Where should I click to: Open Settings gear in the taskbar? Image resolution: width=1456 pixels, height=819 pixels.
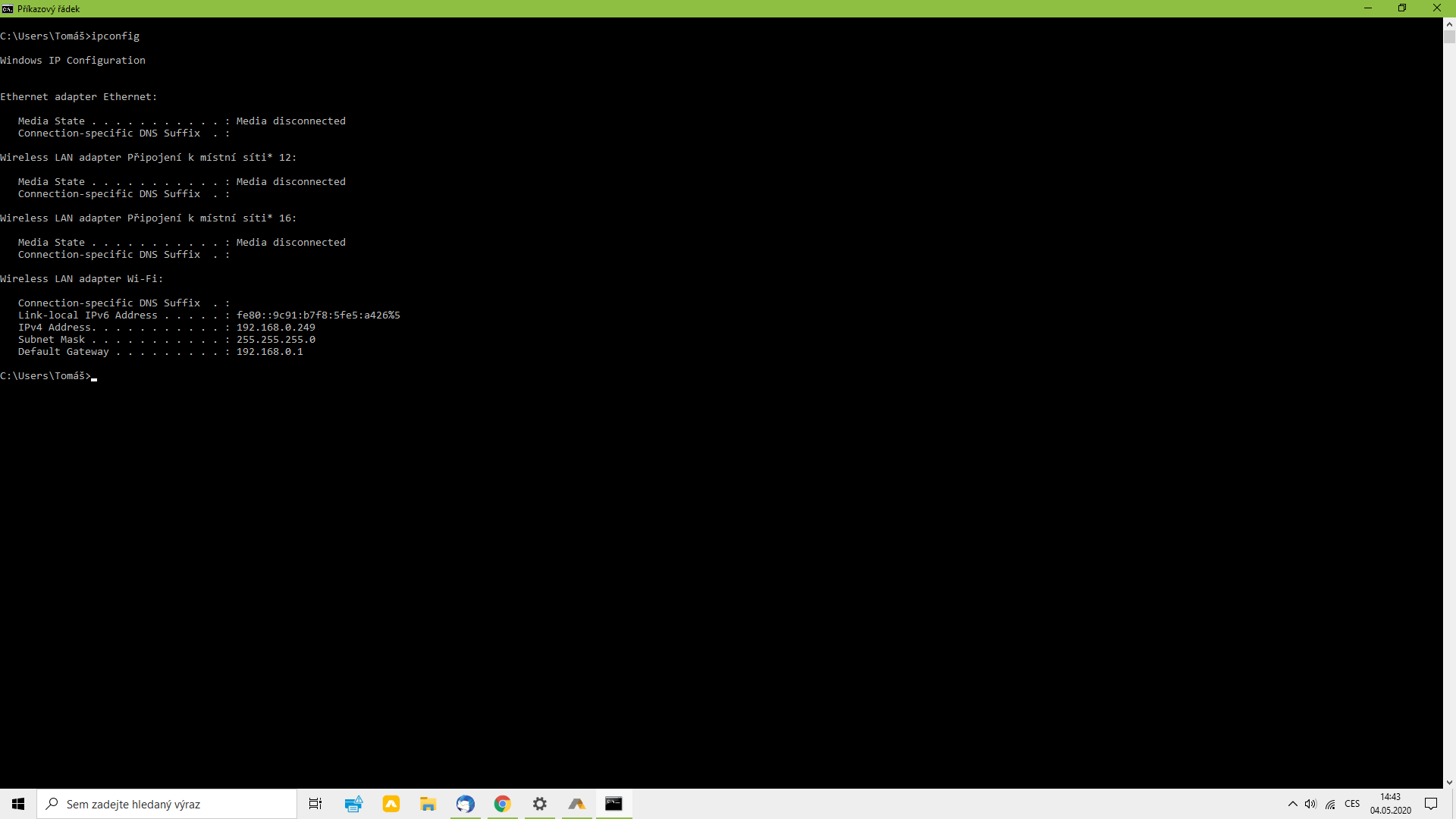pos(540,804)
